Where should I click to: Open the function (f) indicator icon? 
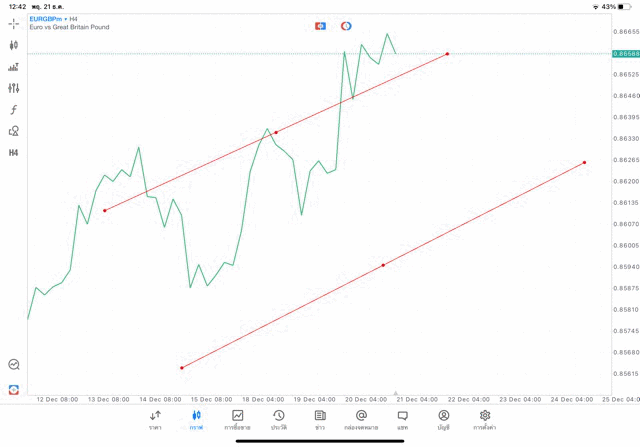tap(14, 110)
